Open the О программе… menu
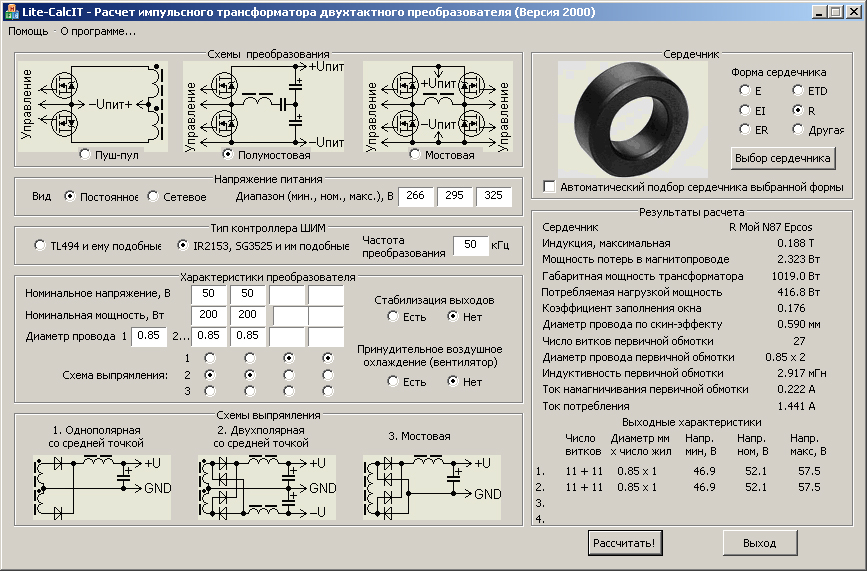The image size is (867, 571). tap(98, 32)
